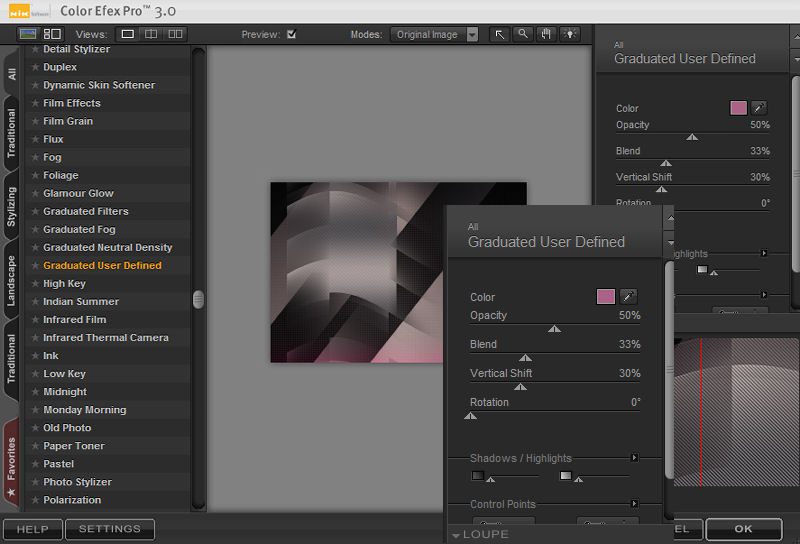800x544 pixels.
Task: Activate the zoom magnifier tool
Action: click(522, 34)
